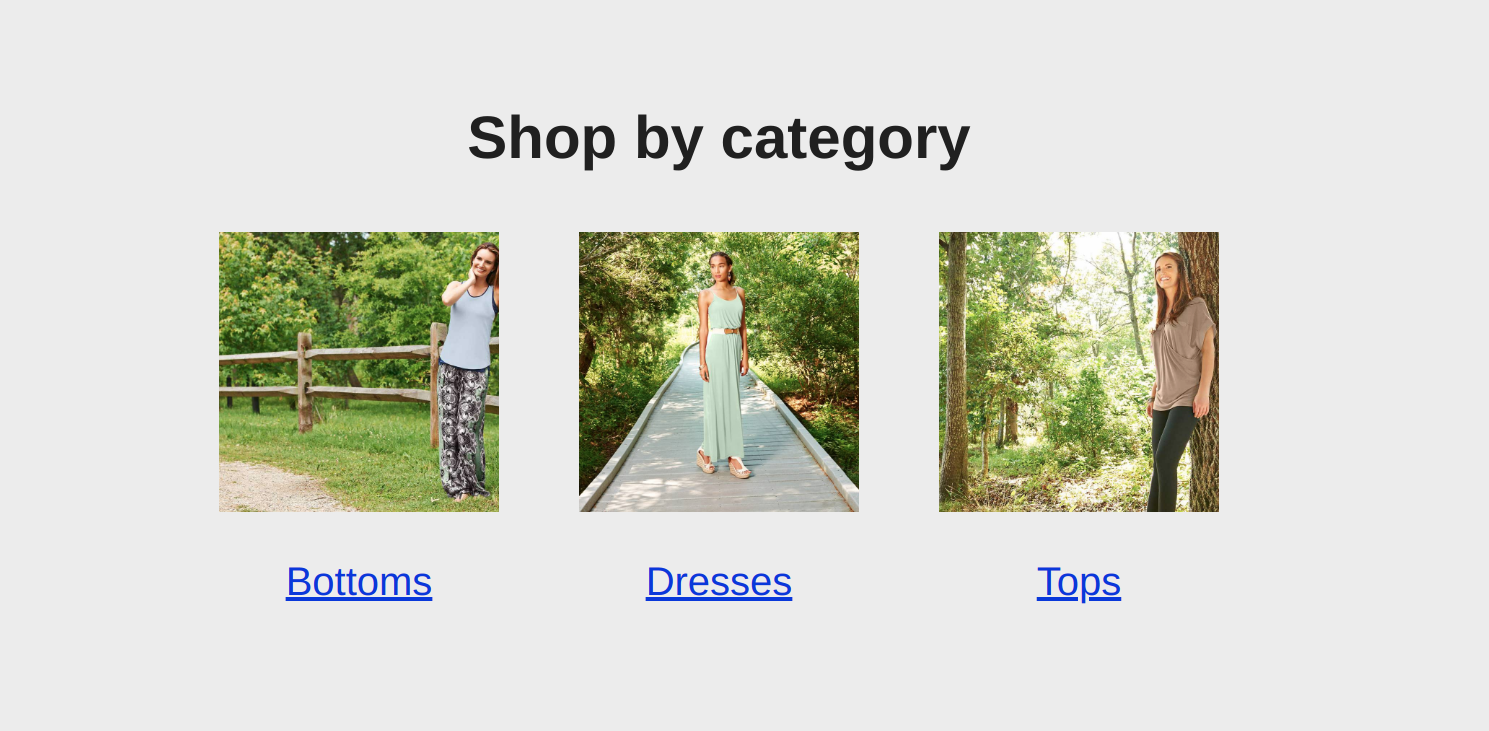Select the Dresses category boardwalk photo

(719, 372)
